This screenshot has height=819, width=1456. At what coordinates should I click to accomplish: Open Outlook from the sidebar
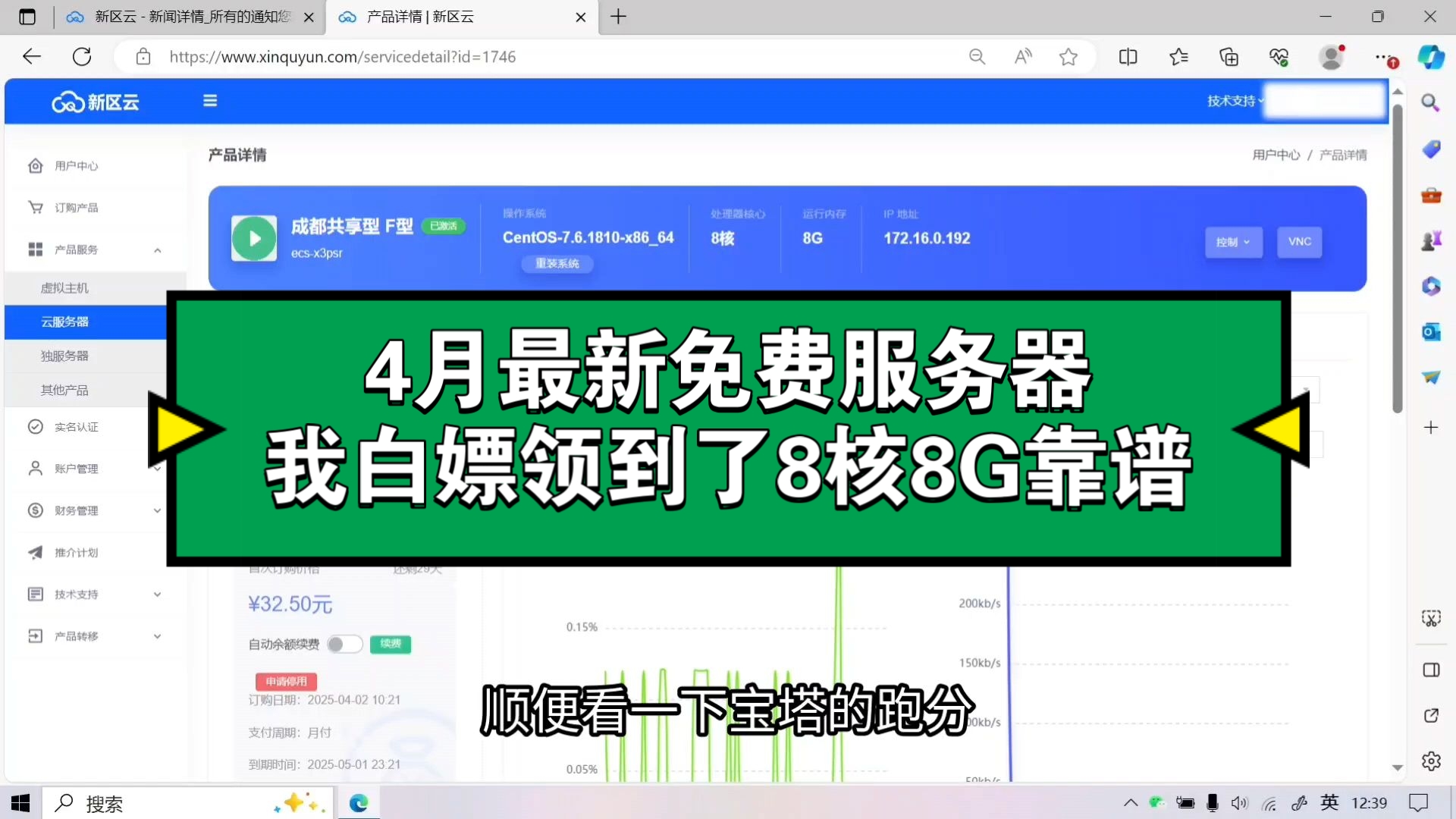coord(1430,331)
